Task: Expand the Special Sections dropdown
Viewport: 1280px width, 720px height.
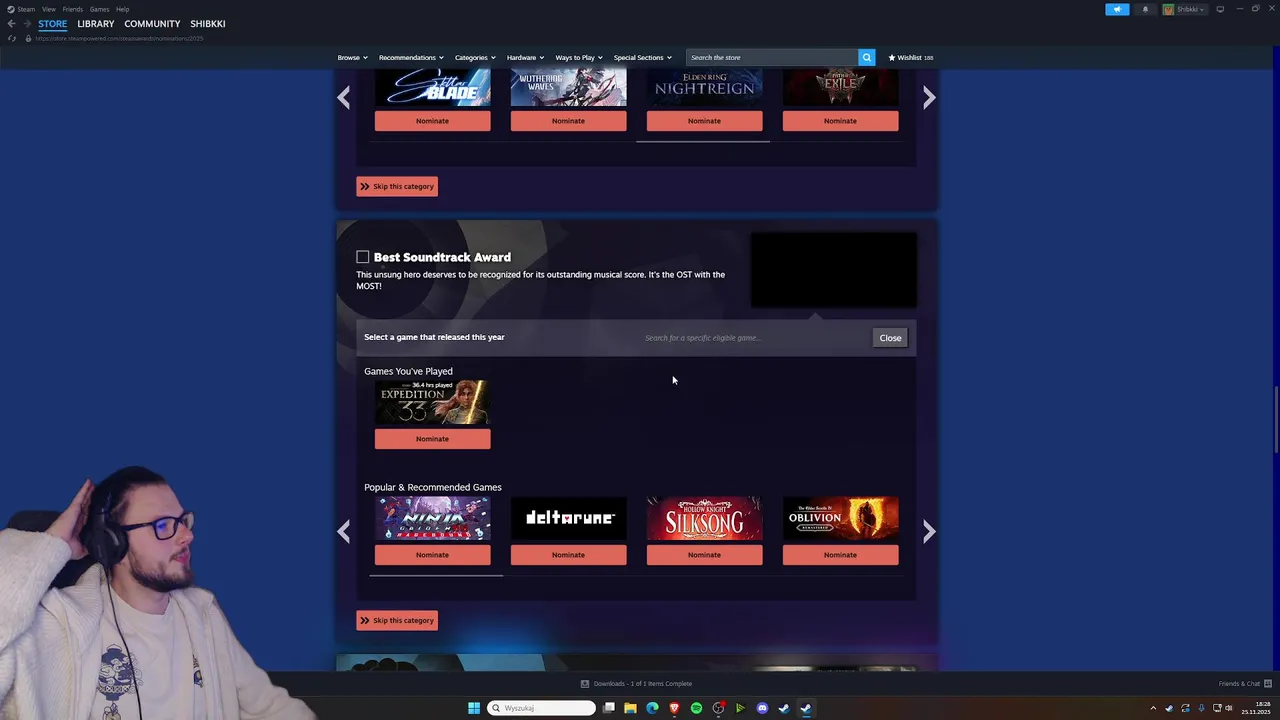Action: [642, 57]
